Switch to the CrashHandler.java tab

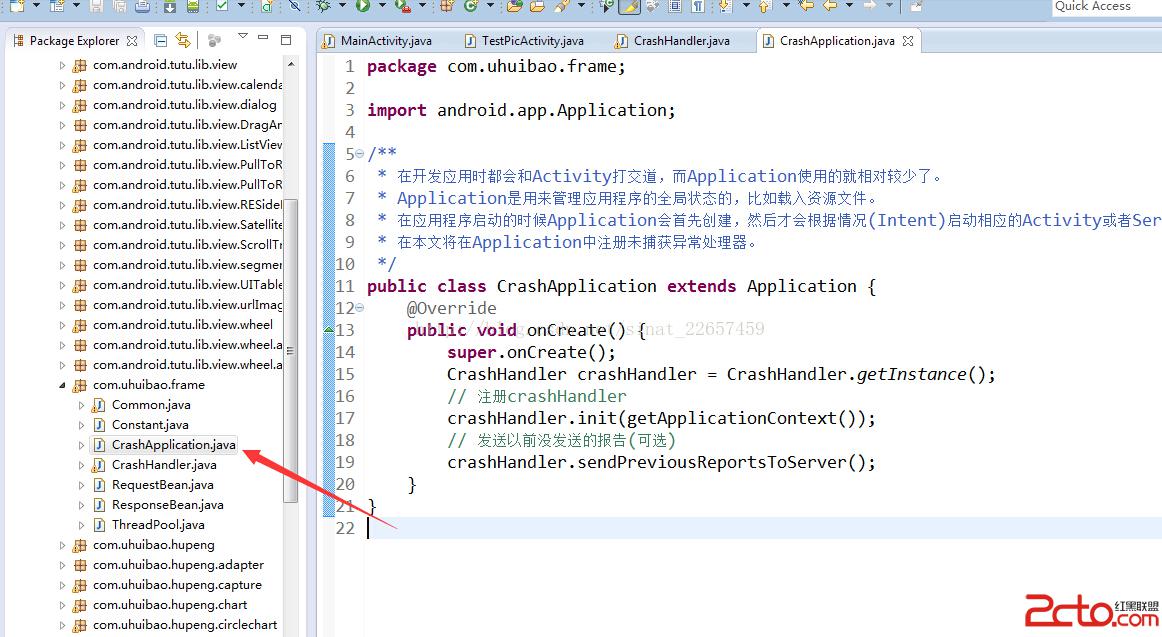click(673, 41)
